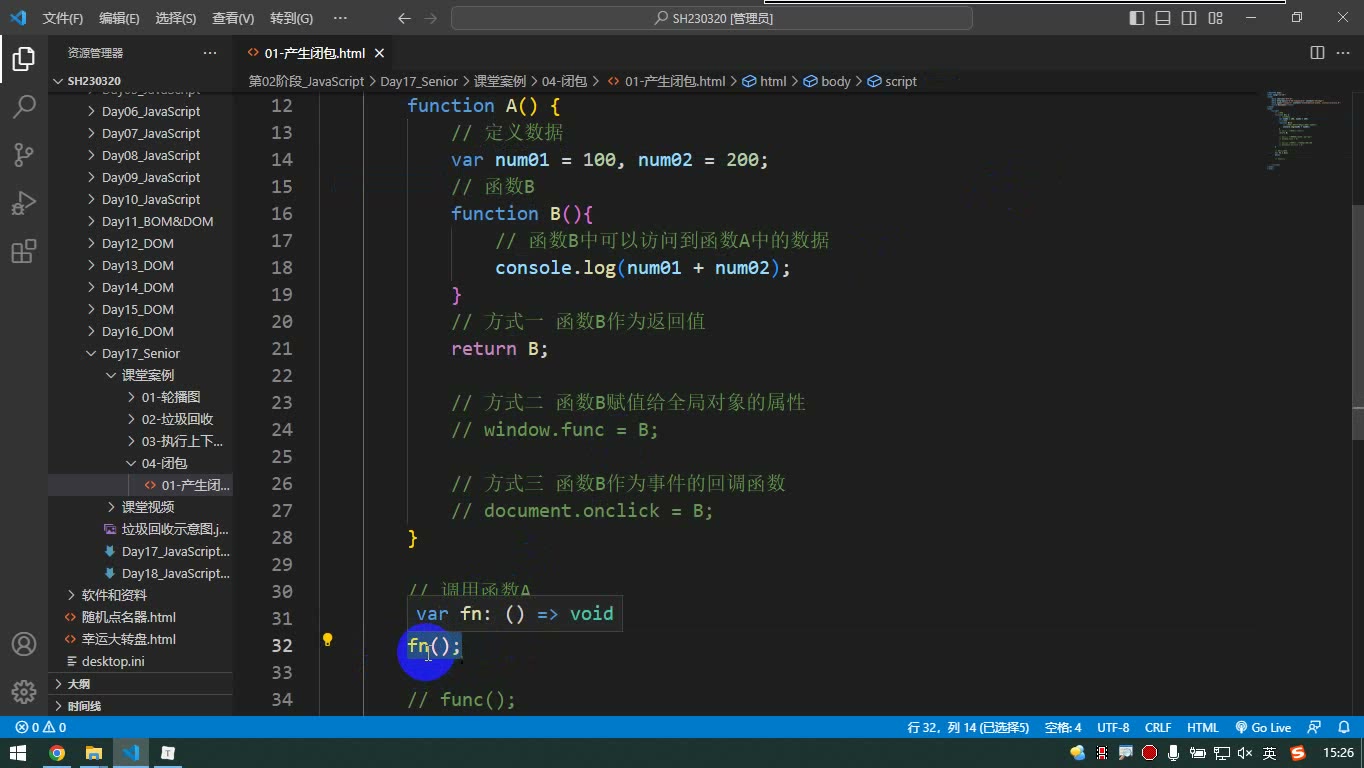
Task: Open the 查看(V) menu
Action: [233, 18]
